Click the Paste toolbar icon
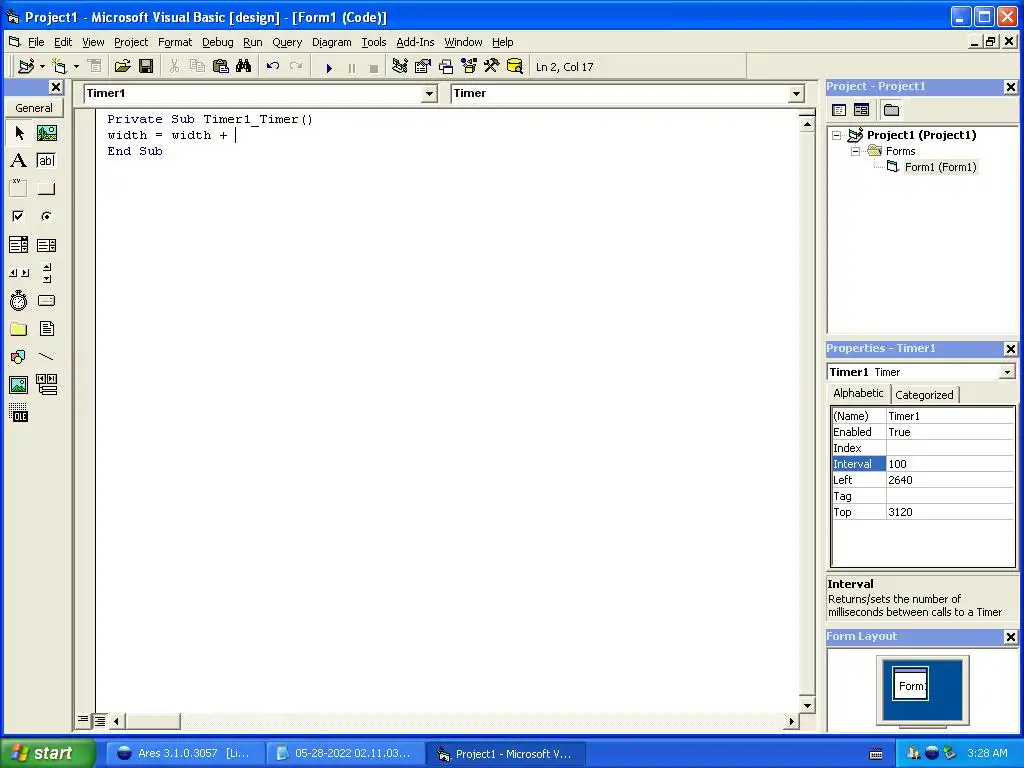This screenshot has width=1024, height=768. [221, 66]
